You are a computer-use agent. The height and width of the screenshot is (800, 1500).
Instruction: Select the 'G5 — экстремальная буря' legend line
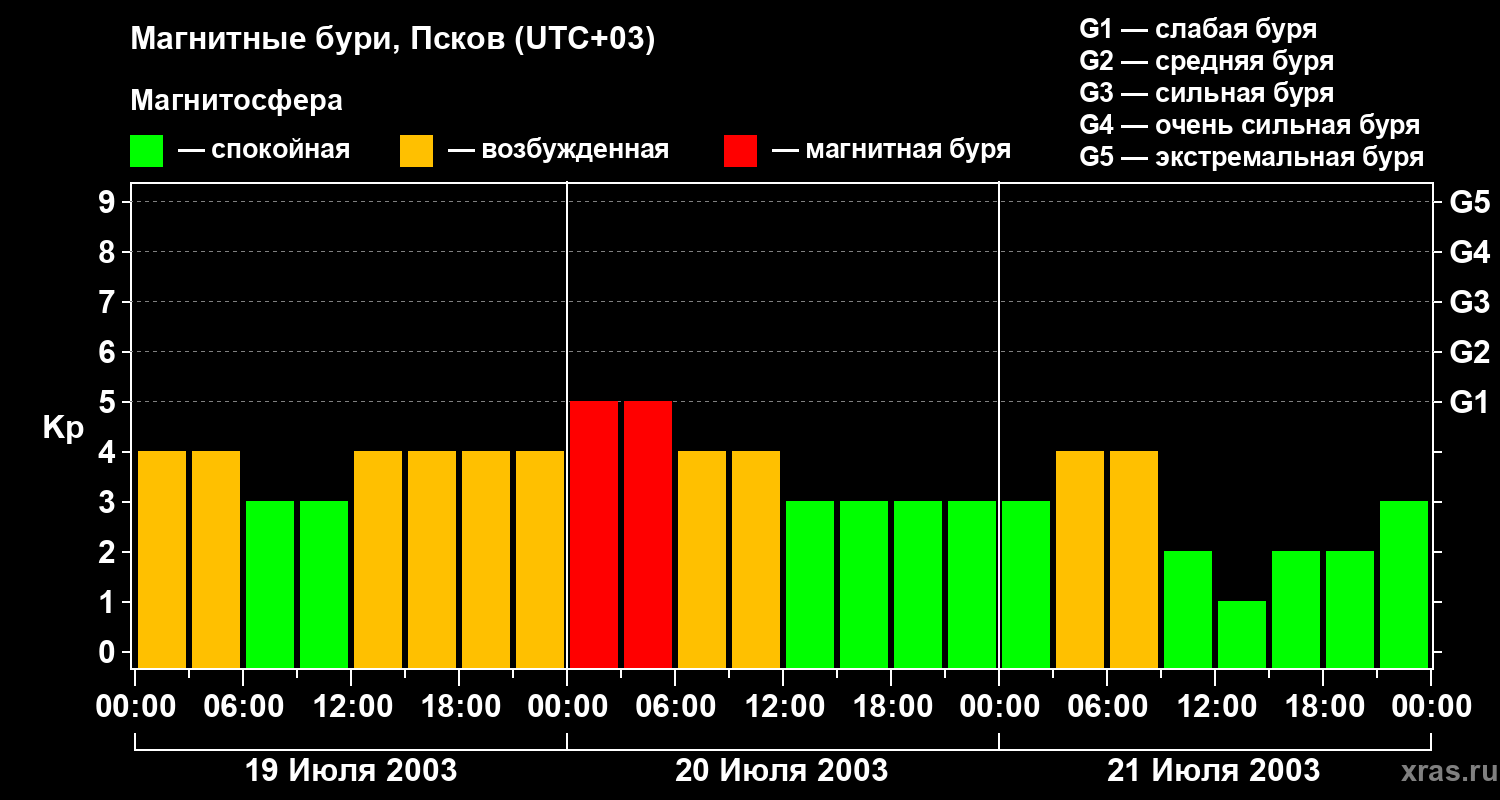[x=1251, y=157]
